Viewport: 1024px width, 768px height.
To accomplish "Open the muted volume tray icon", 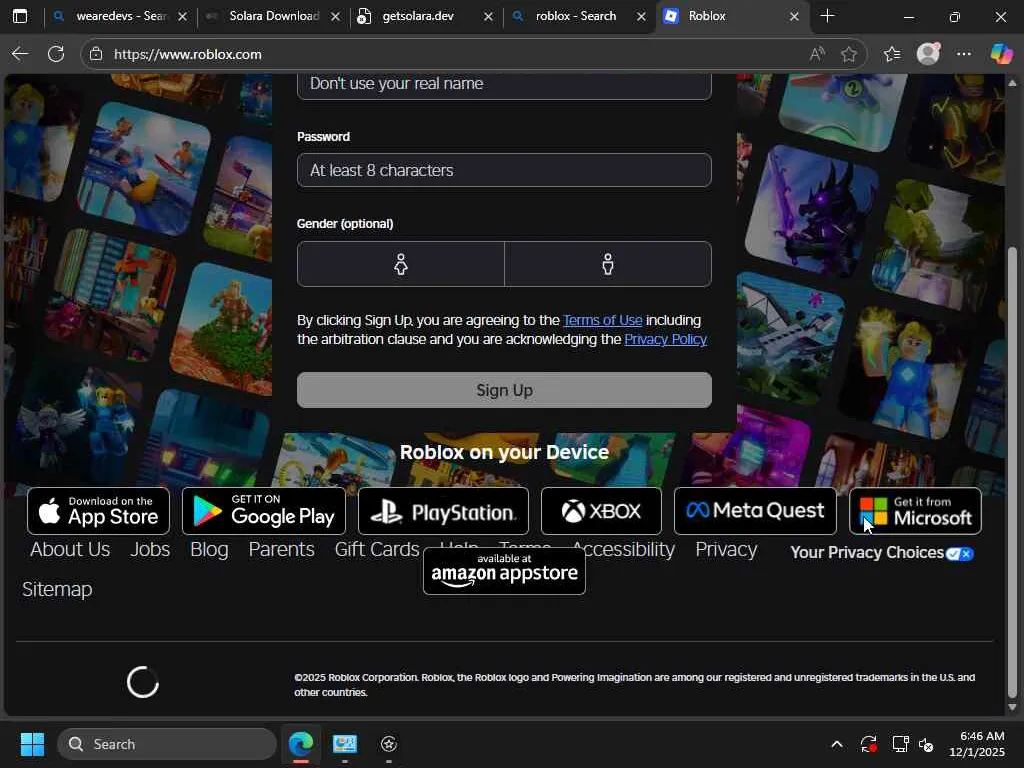I will click(926, 744).
